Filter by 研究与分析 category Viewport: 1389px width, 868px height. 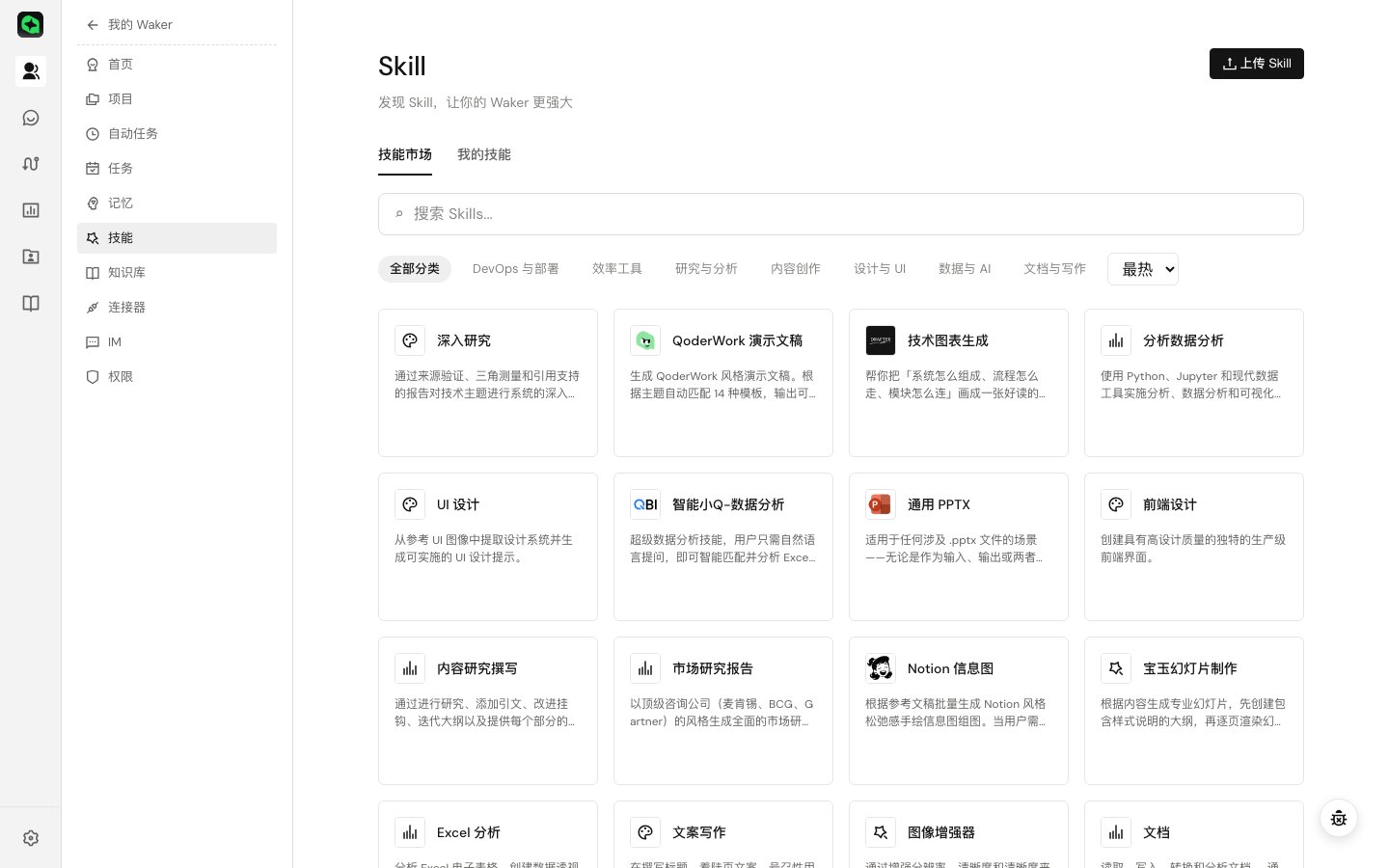coord(706,269)
